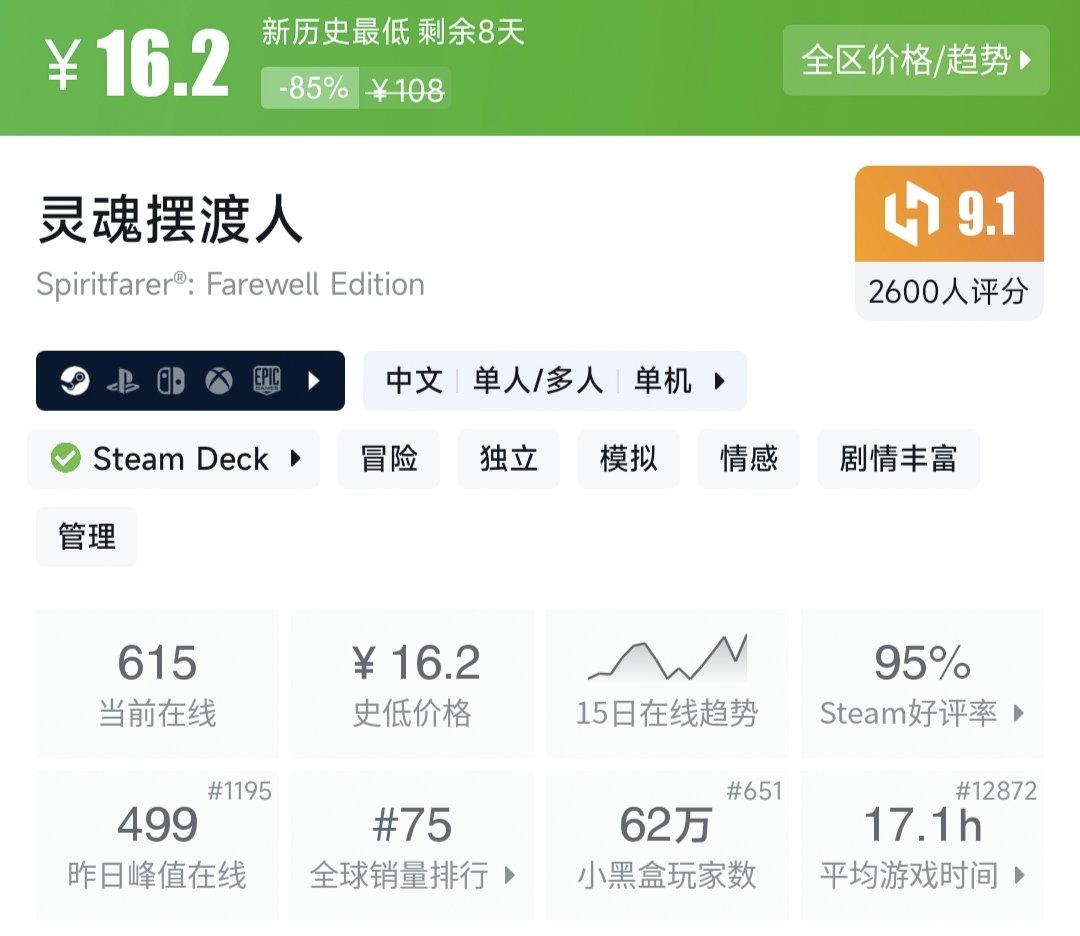The image size is (1080, 936).
Task: Tap the Xiaoheihe score logo icon
Action: (x=911, y=215)
